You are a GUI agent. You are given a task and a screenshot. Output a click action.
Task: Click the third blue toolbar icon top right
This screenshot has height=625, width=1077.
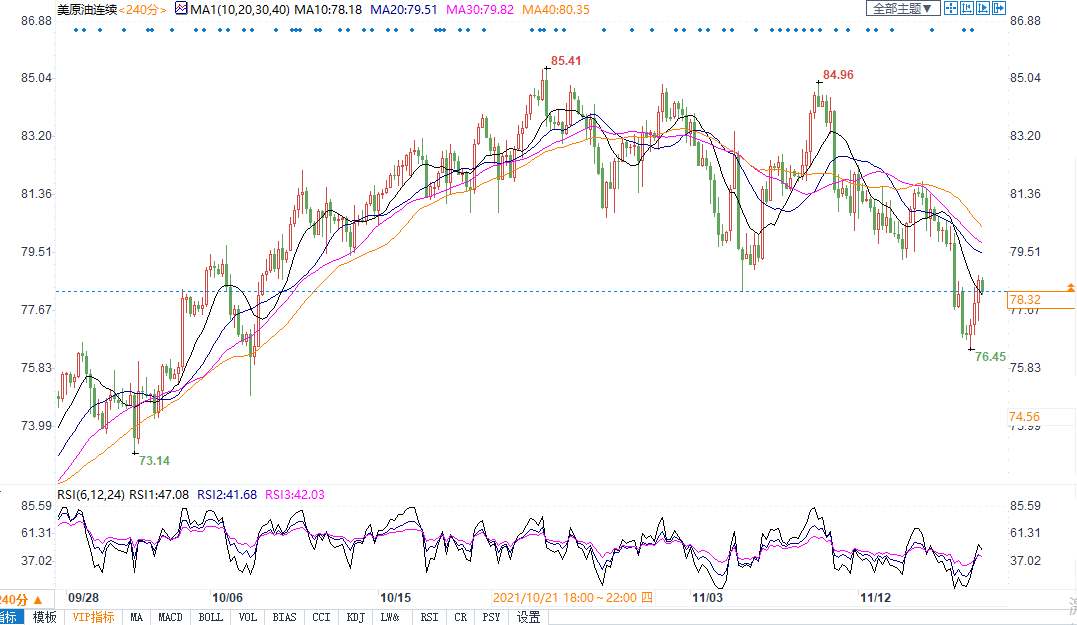pos(981,8)
